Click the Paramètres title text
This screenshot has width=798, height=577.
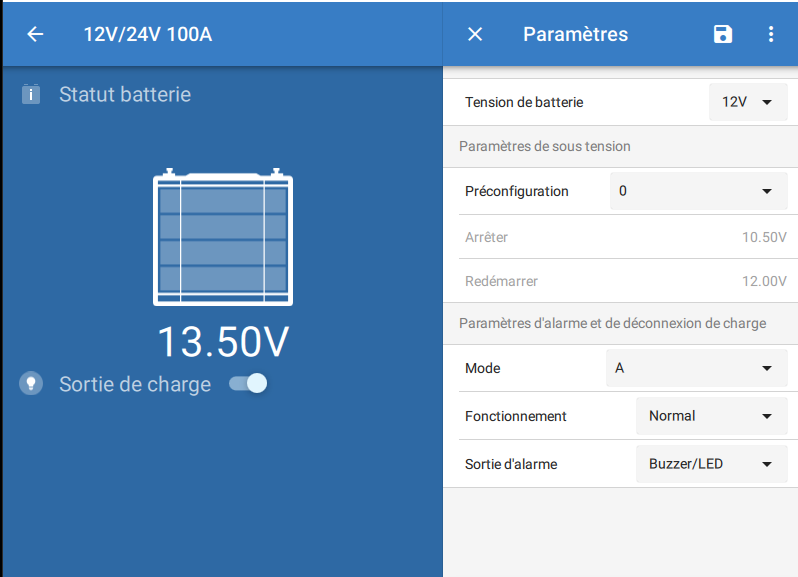pos(576,35)
